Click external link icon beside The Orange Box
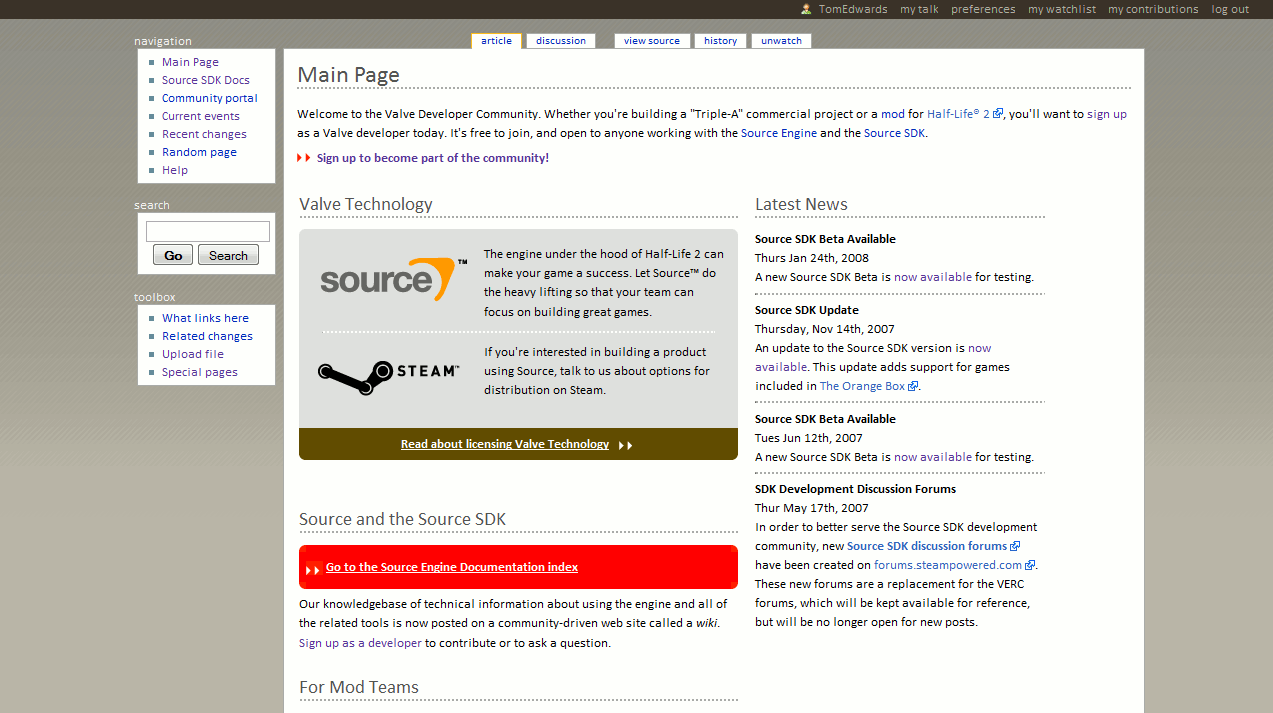Image resolution: width=1273 pixels, height=713 pixels. [913, 387]
